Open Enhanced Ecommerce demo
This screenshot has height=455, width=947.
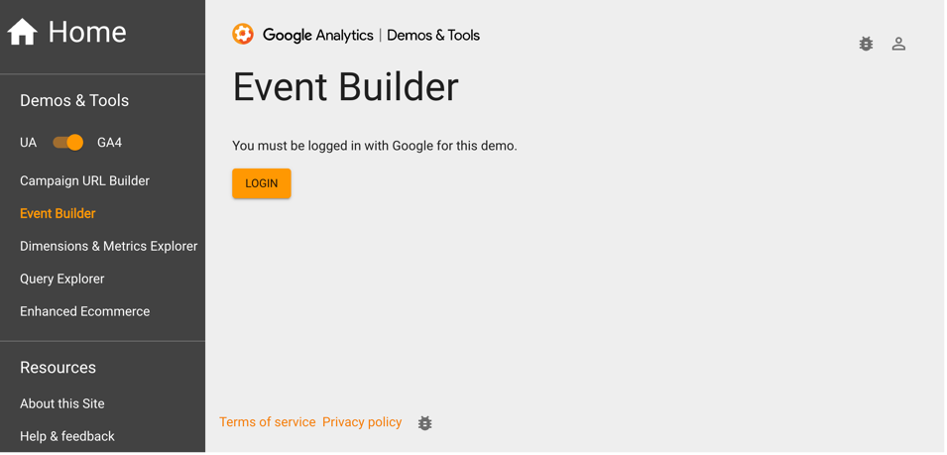tap(85, 312)
